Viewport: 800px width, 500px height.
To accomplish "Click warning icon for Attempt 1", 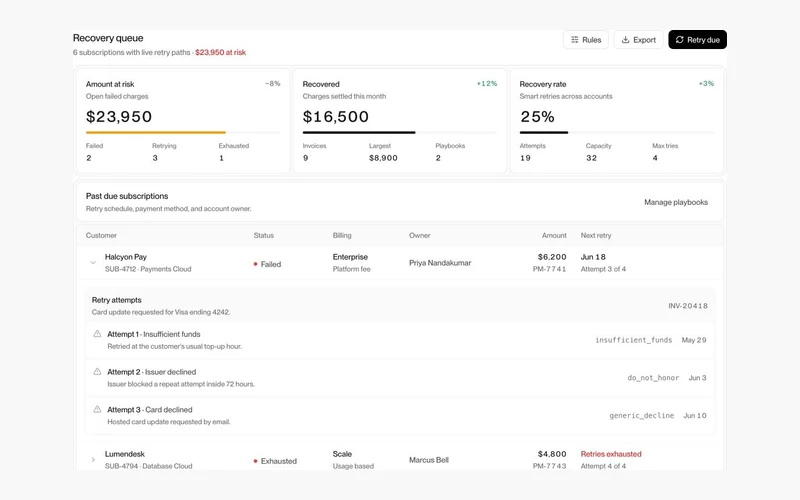I will tap(97, 334).
